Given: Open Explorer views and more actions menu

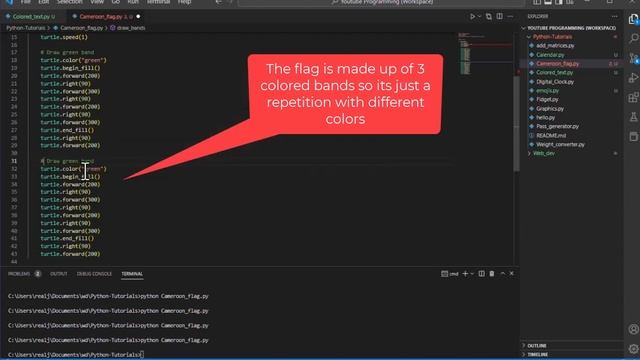Looking at the screenshot, I should point(615,16).
